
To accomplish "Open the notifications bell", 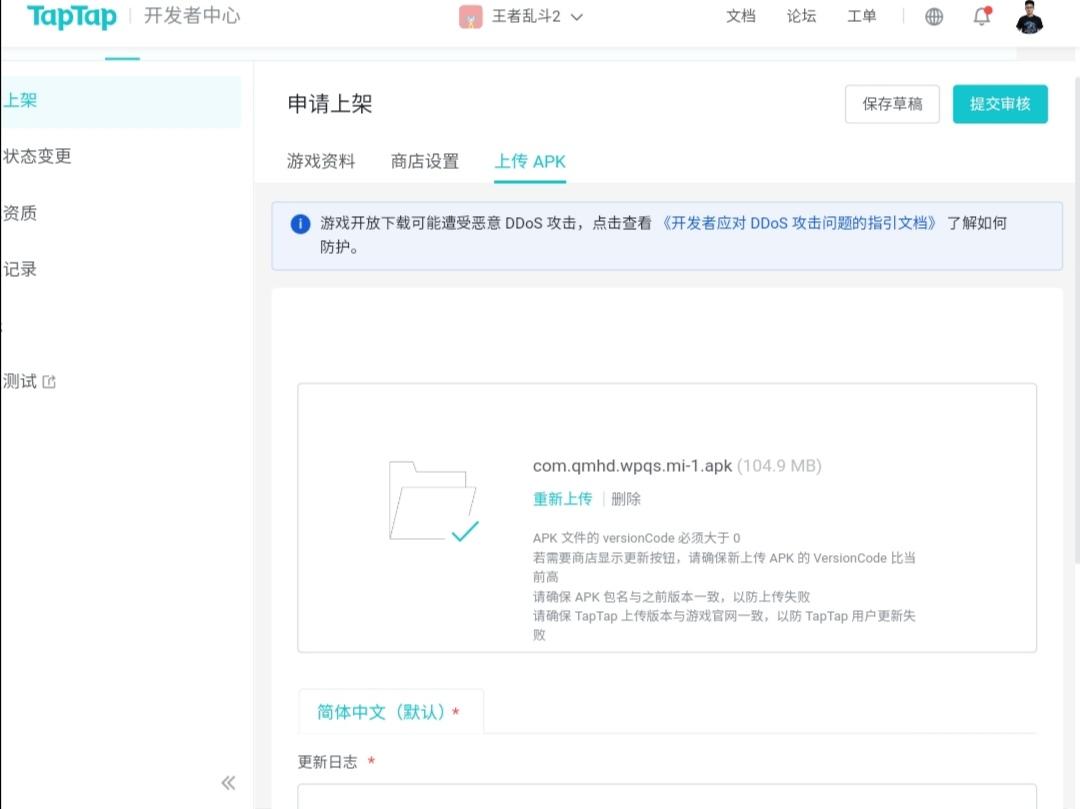I will [x=982, y=17].
